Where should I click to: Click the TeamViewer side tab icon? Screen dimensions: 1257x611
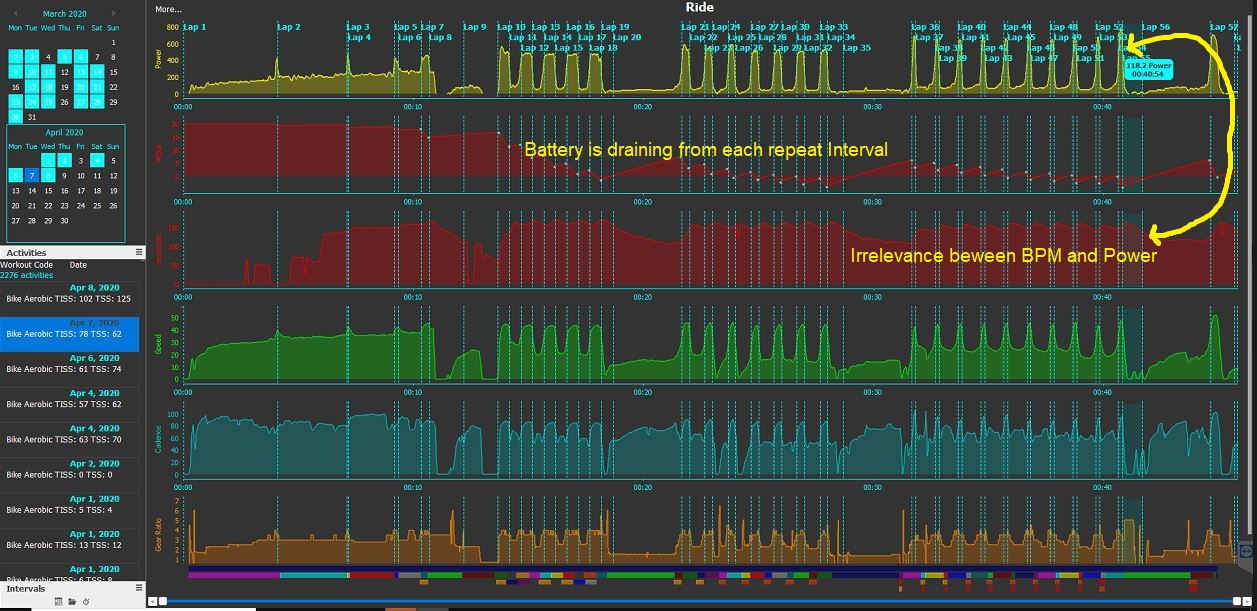tap(1246, 551)
